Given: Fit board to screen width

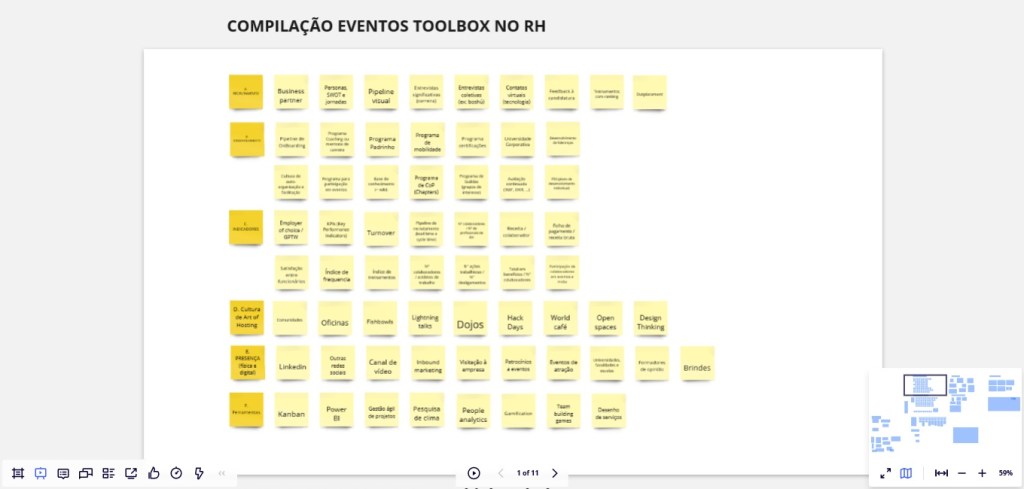Looking at the screenshot, I should pyautogui.click(x=941, y=473).
